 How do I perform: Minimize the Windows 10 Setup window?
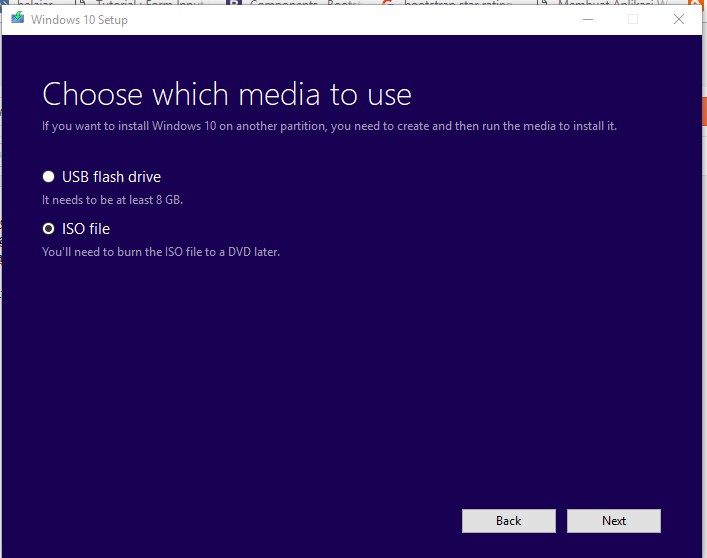[588, 19]
